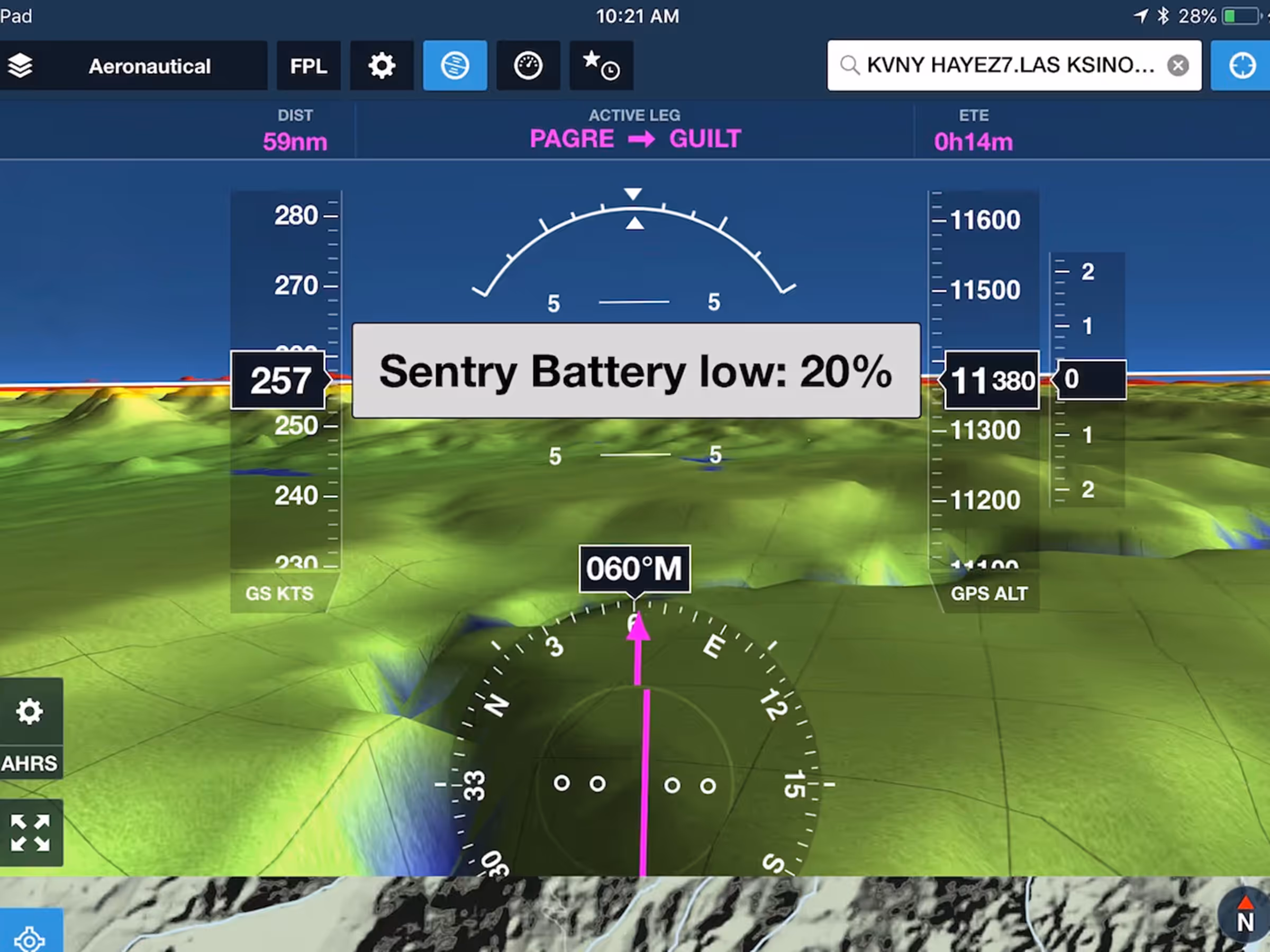Open the FPL flight plan editor
Viewport: 1270px width, 952px height.
tap(309, 66)
